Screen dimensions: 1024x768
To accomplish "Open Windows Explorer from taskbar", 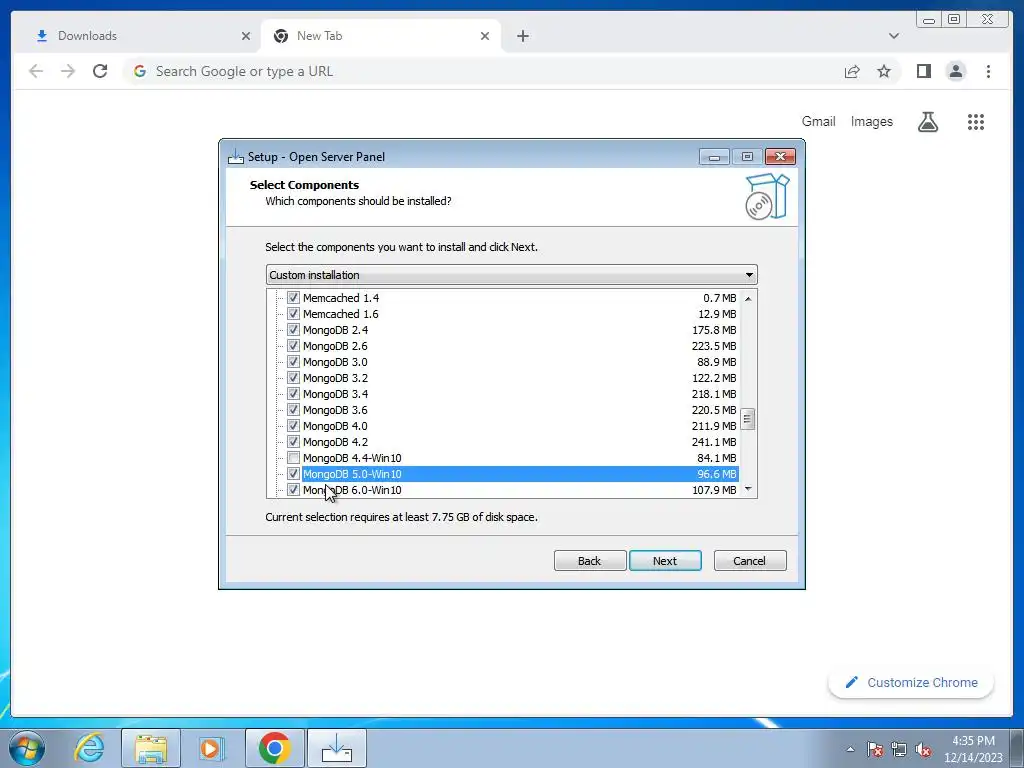I will 151,748.
